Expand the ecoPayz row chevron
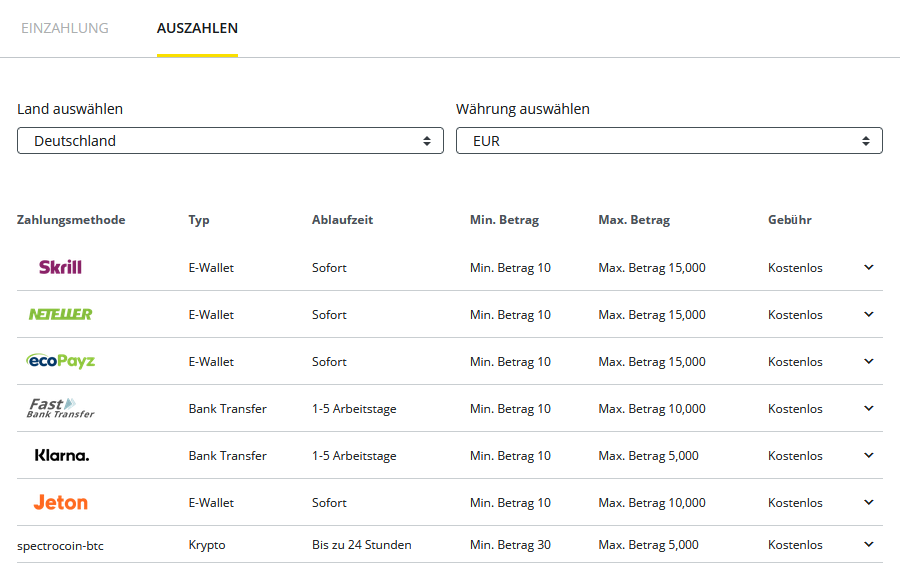This screenshot has width=900, height=570. pos(869,362)
